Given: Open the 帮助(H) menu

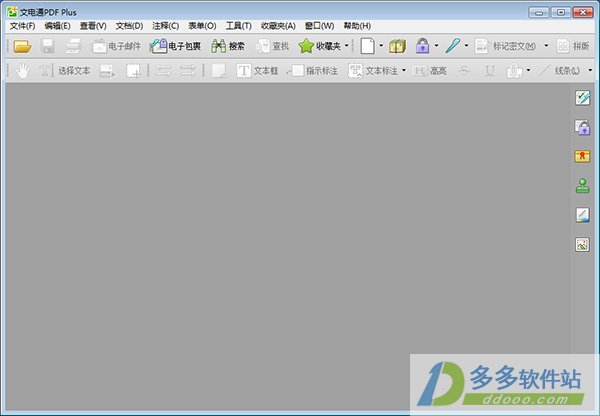Looking at the screenshot, I should (x=357, y=26).
